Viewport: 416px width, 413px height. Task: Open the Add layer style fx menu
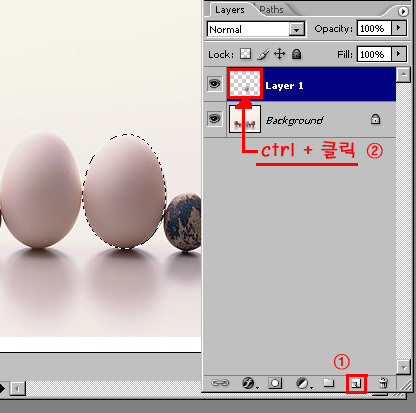click(249, 383)
